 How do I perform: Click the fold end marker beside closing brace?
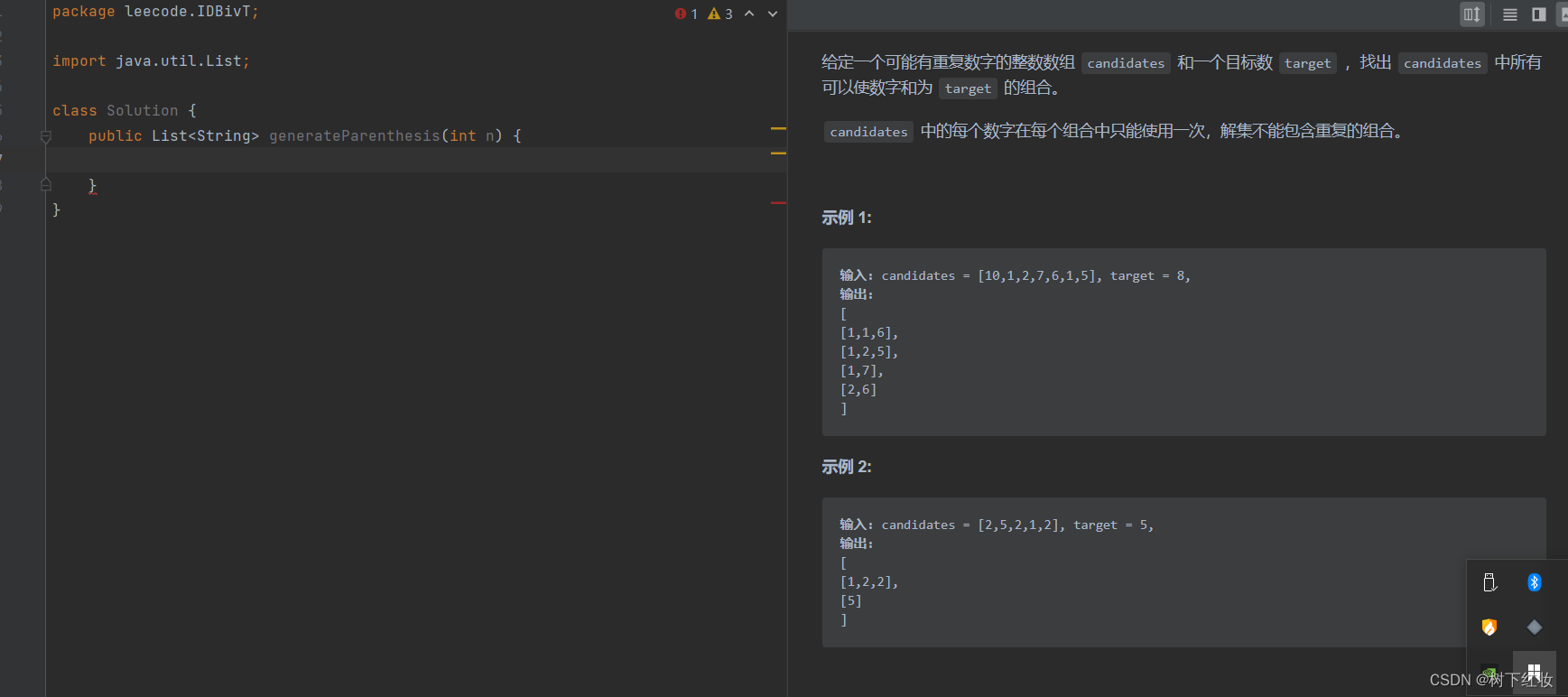(46, 185)
